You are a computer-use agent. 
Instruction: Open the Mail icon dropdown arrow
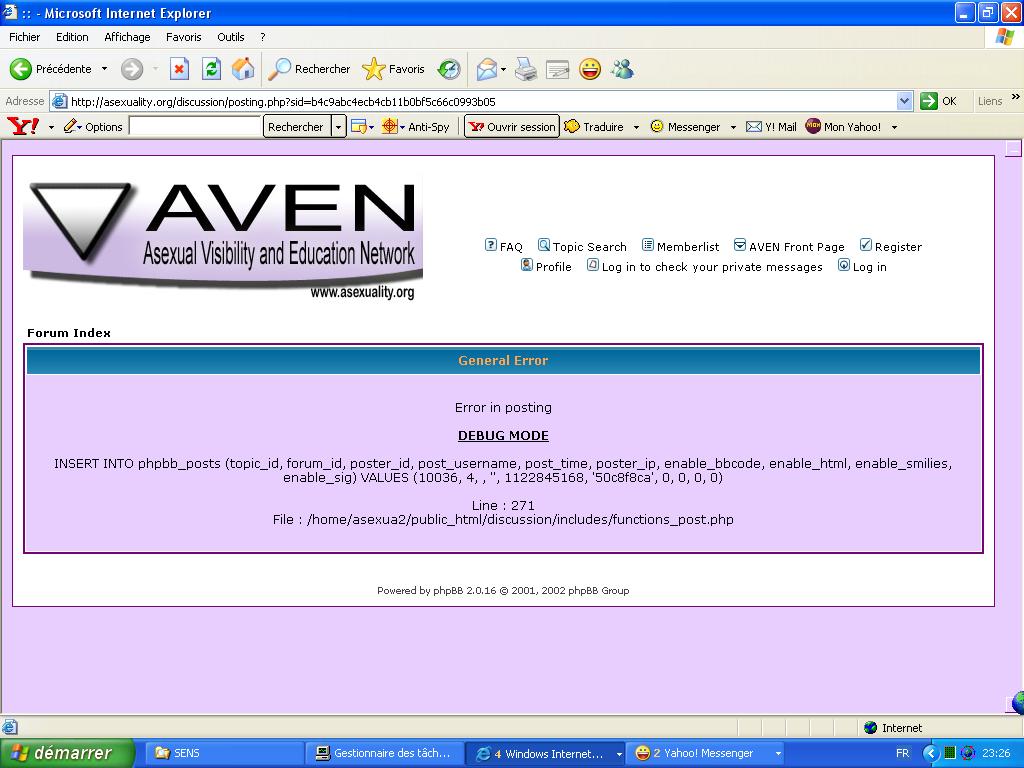pos(504,69)
